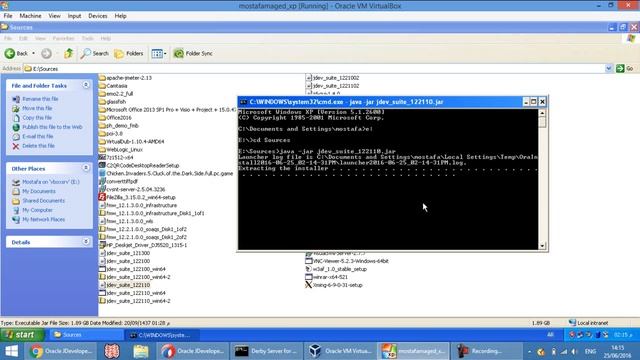
Task: Open the VirtualBox File menu
Action: click(x=8, y=16)
